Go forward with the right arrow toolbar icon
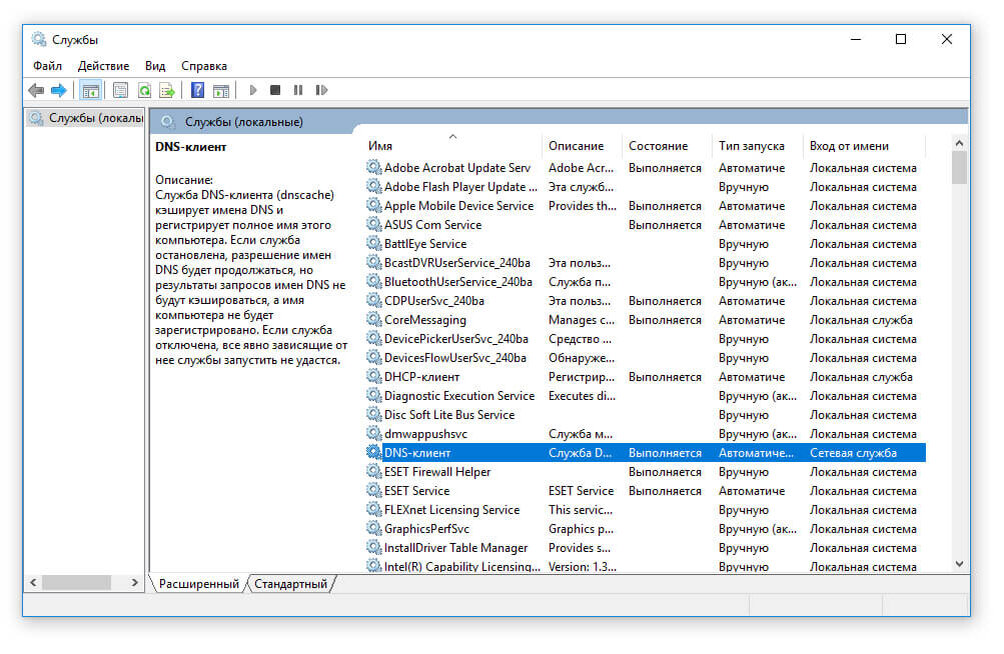This screenshot has height=654, width=1004. [x=58, y=90]
